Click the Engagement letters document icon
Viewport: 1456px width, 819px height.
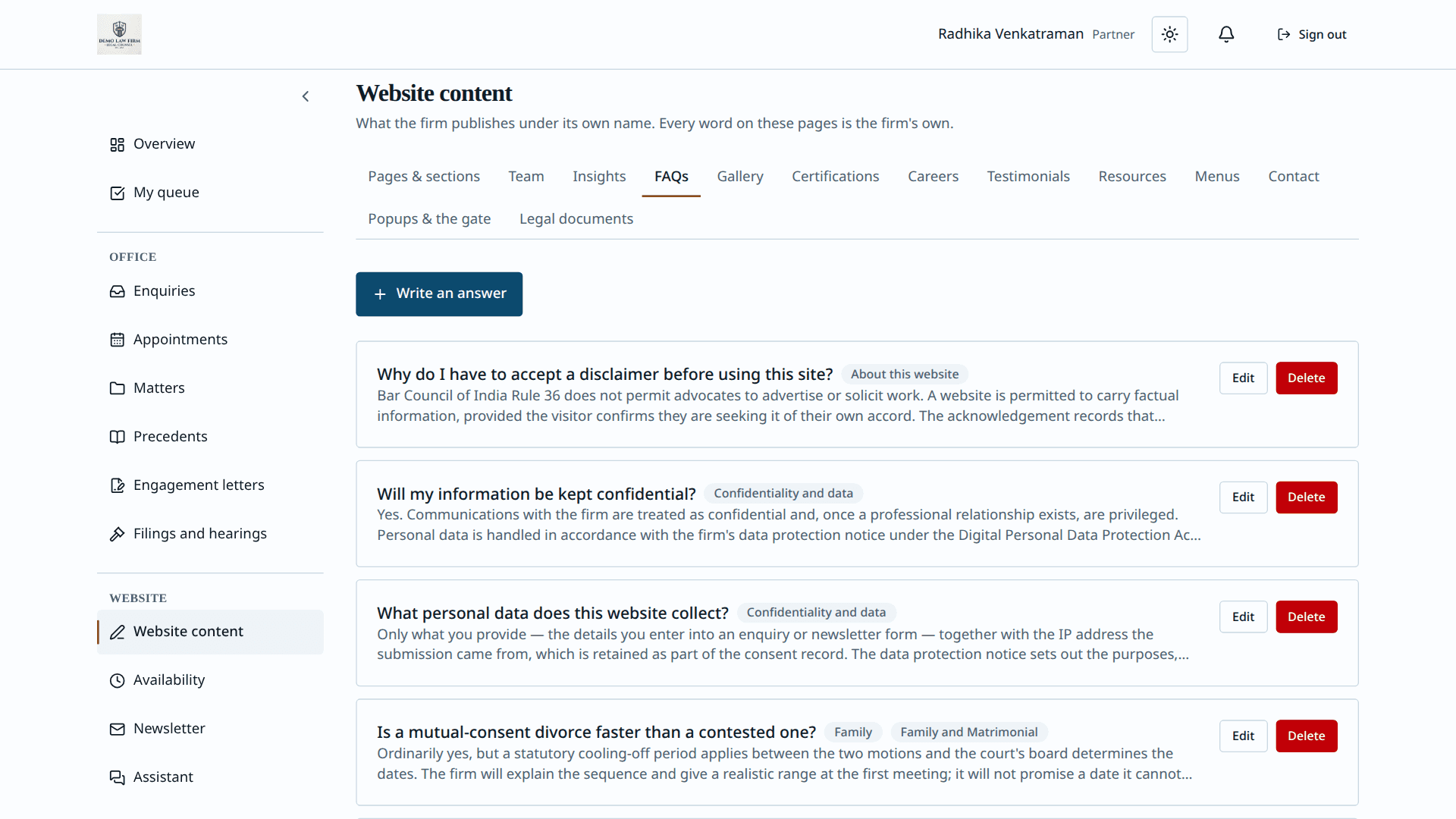click(117, 485)
